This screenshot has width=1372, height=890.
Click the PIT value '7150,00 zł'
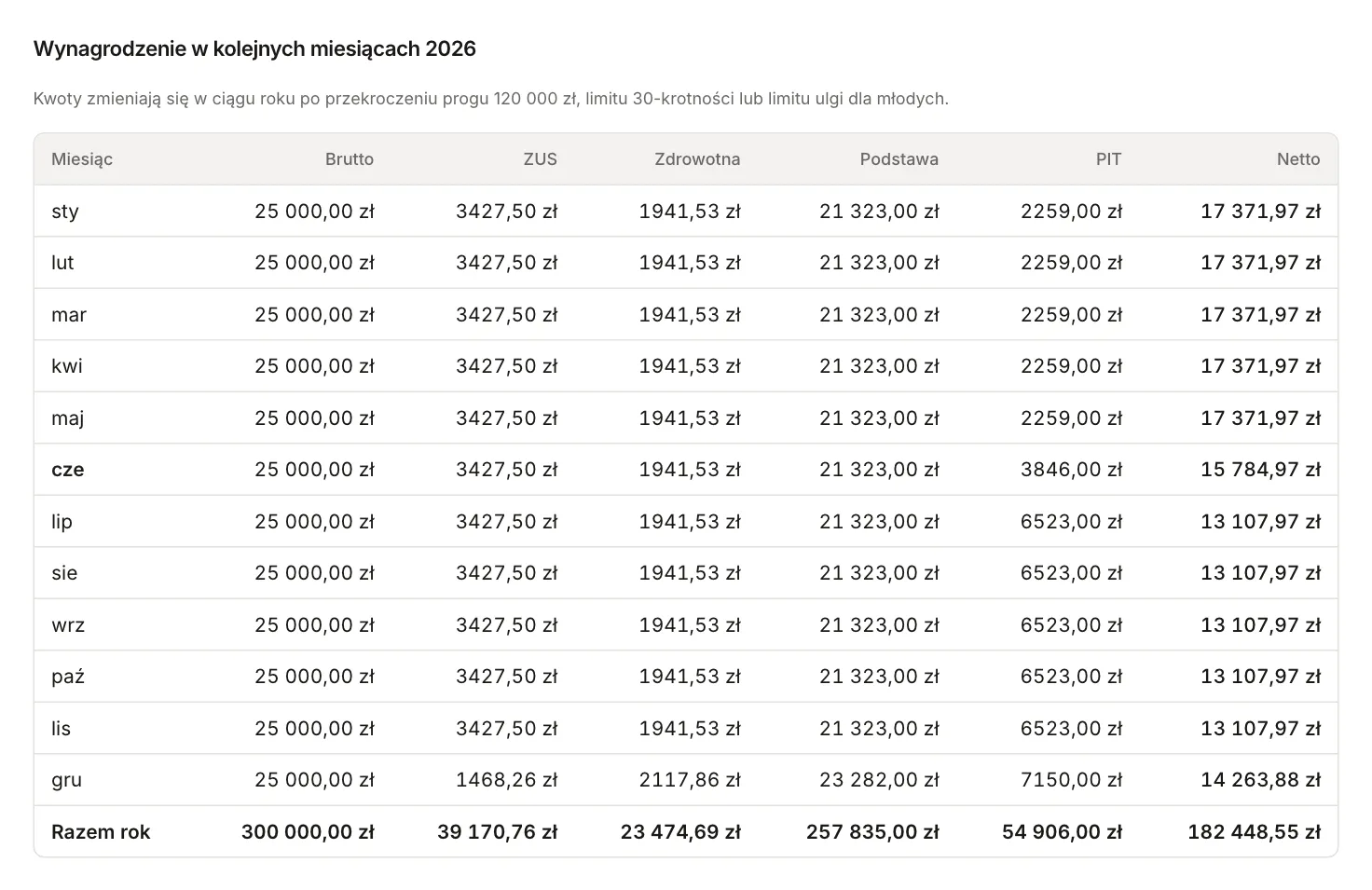(x=1072, y=780)
